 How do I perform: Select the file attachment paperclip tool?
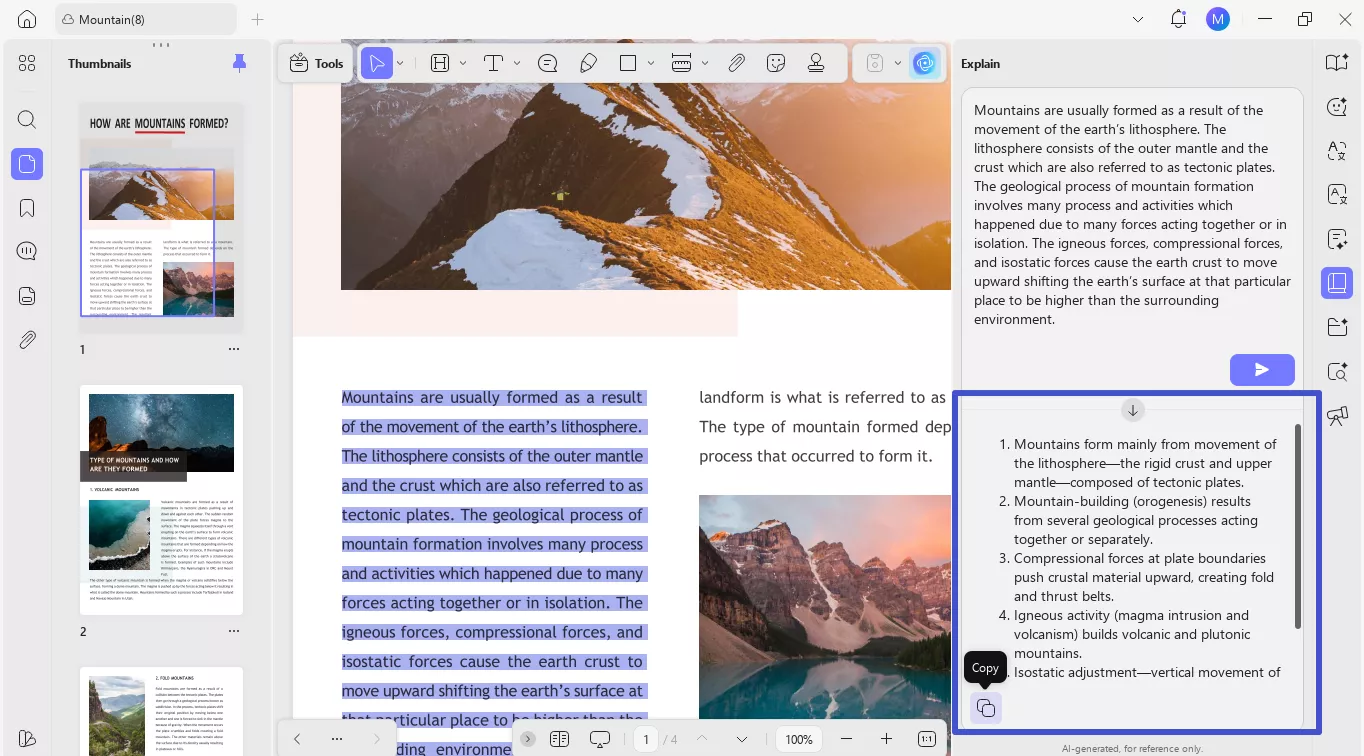[x=736, y=62]
